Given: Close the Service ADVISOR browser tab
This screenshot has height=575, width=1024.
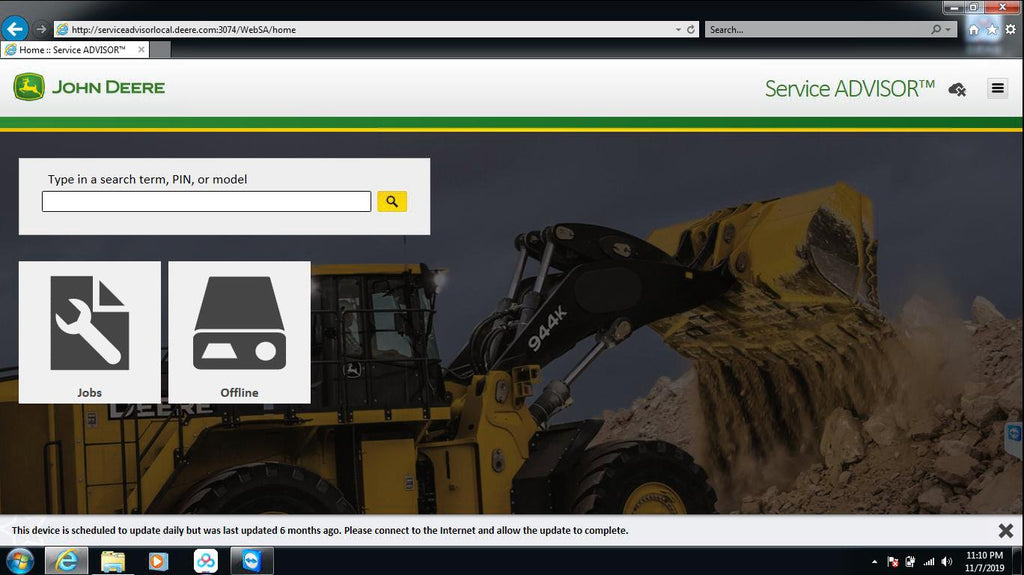Looking at the screenshot, I should [141, 49].
